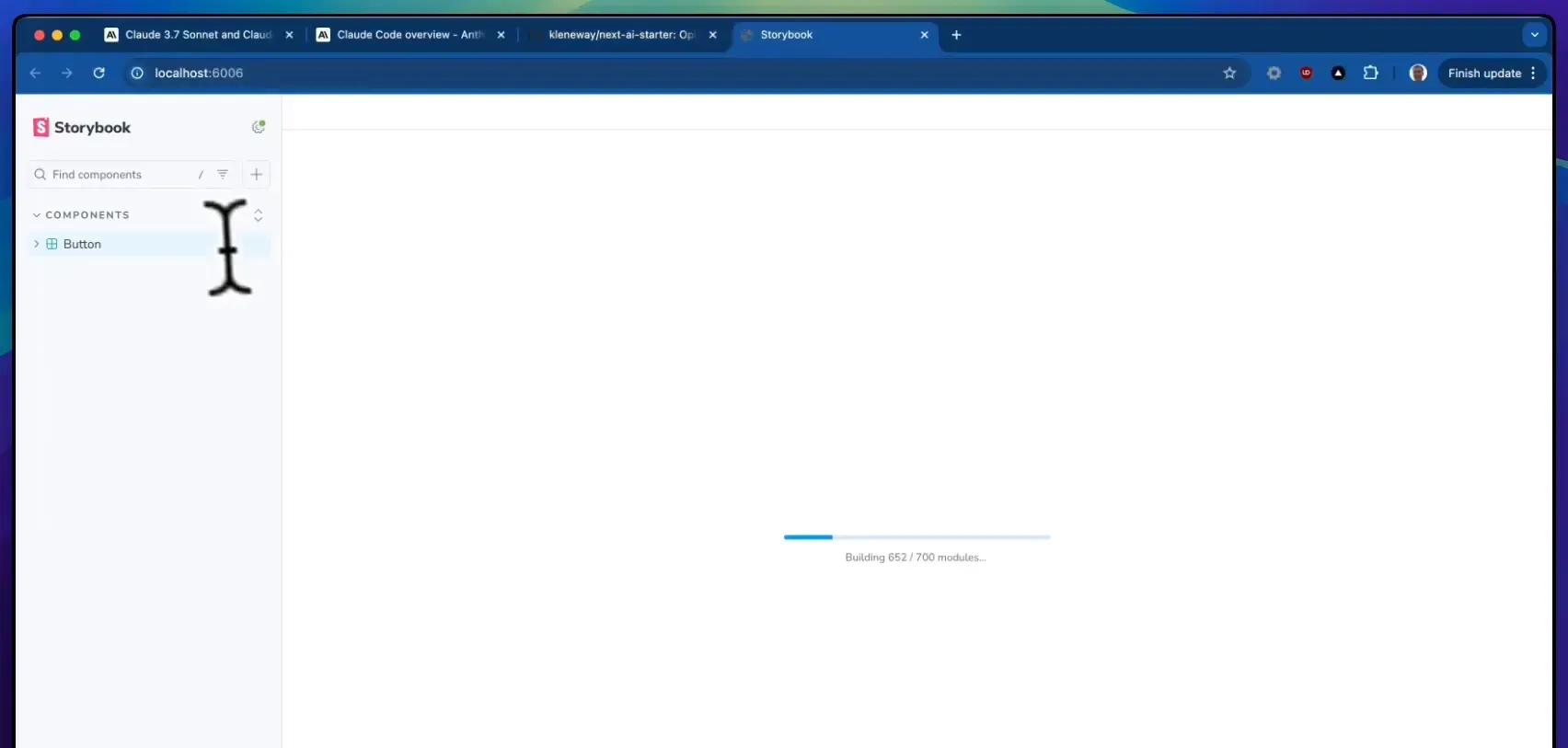The height and width of the screenshot is (748, 1568).
Task: View site information for localhost
Action: click(137, 73)
